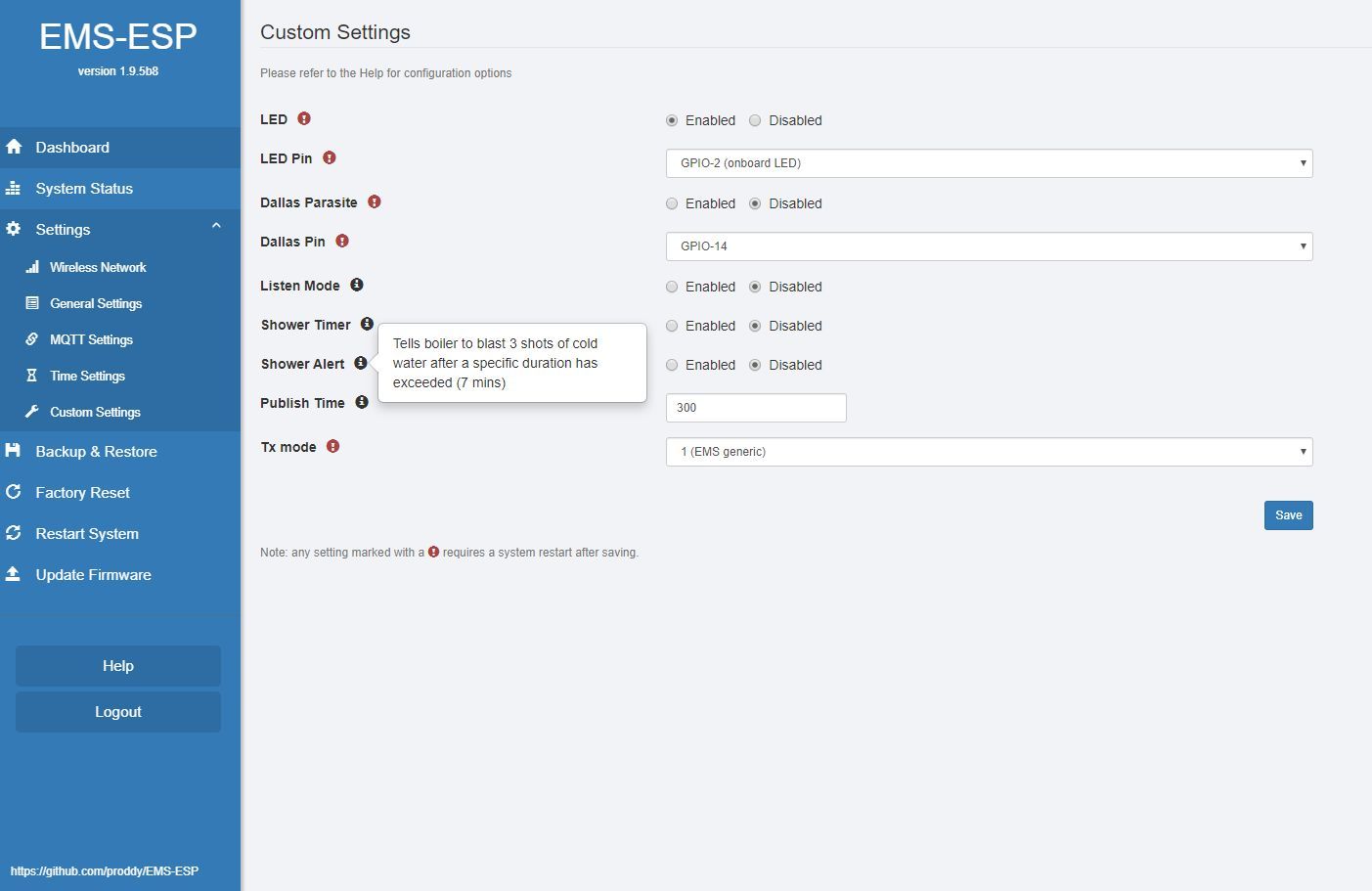1372x891 pixels.
Task: Click the Shower Timer info icon
Action: [367, 324]
